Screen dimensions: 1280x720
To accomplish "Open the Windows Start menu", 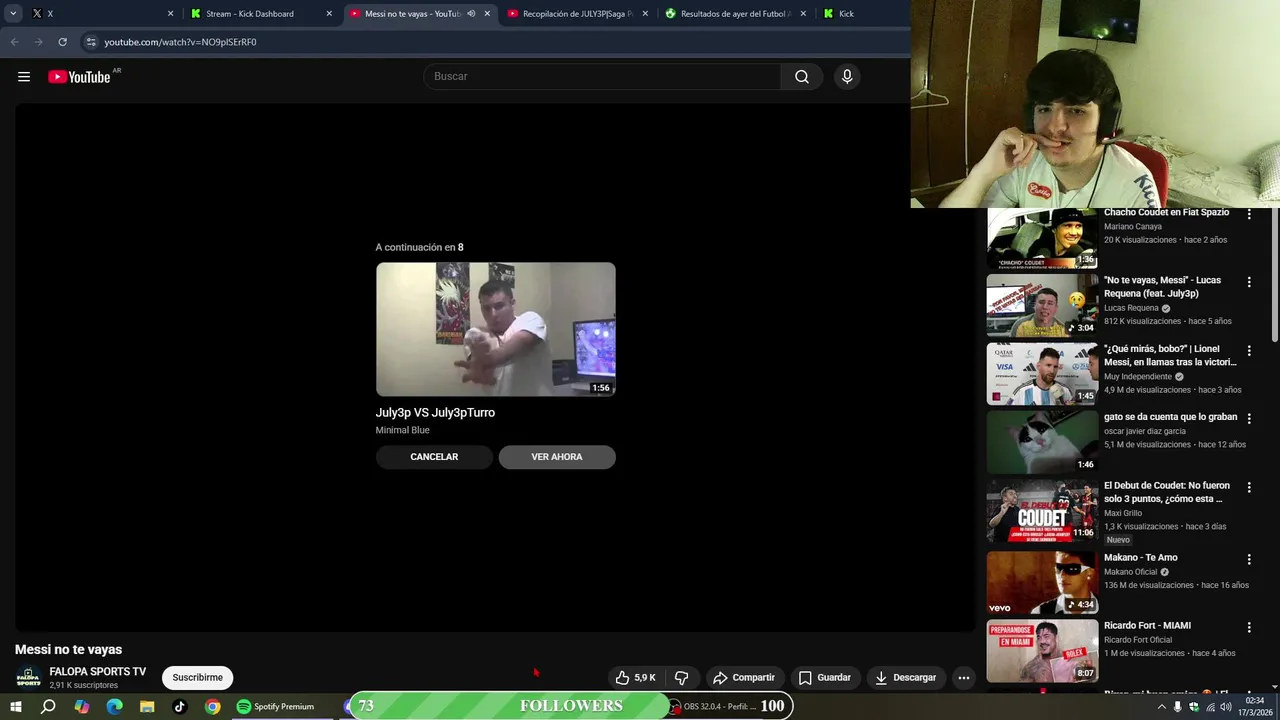I will [x=15, y=706].
